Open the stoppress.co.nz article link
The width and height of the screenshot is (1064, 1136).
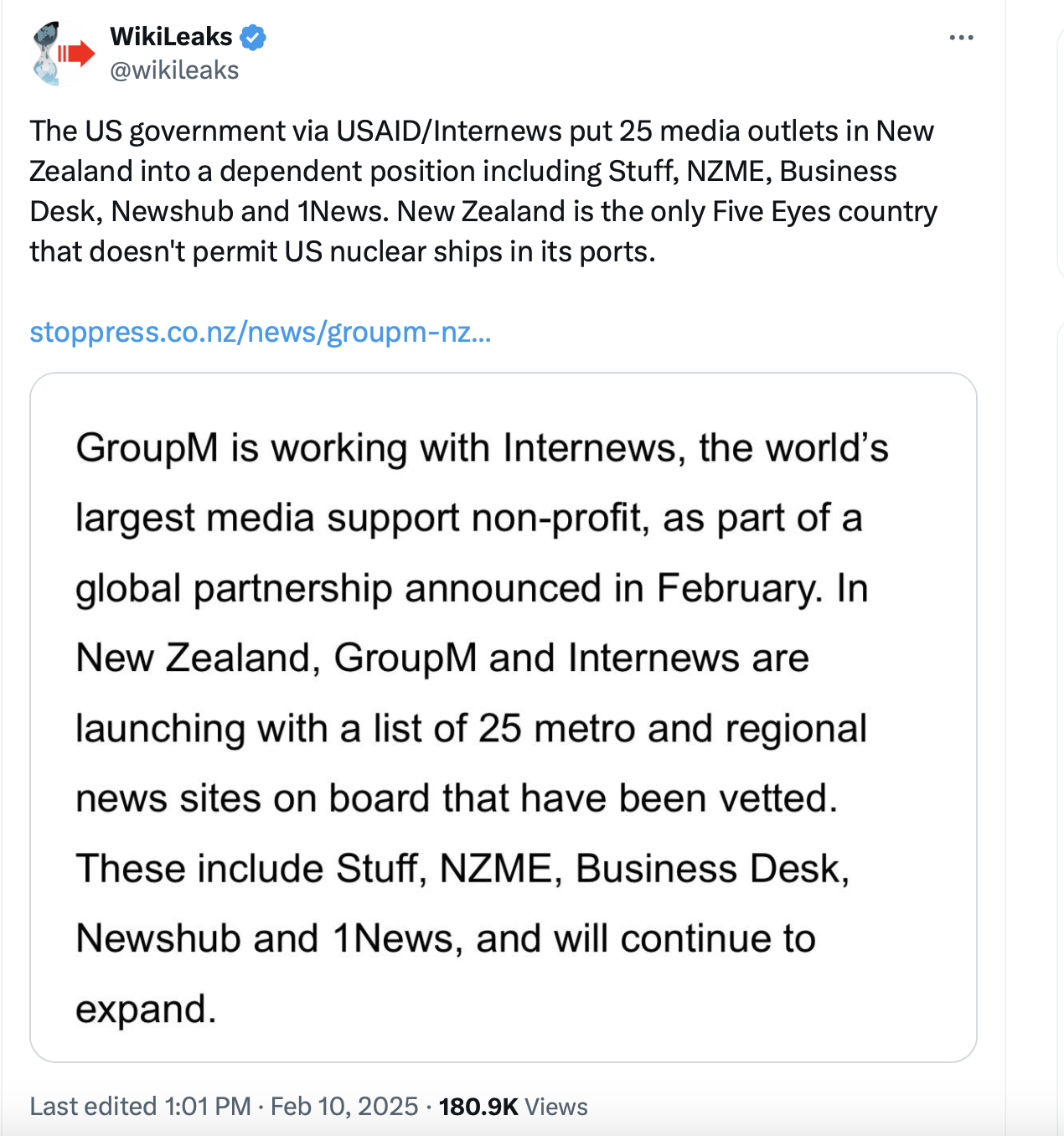pos(260,333)
